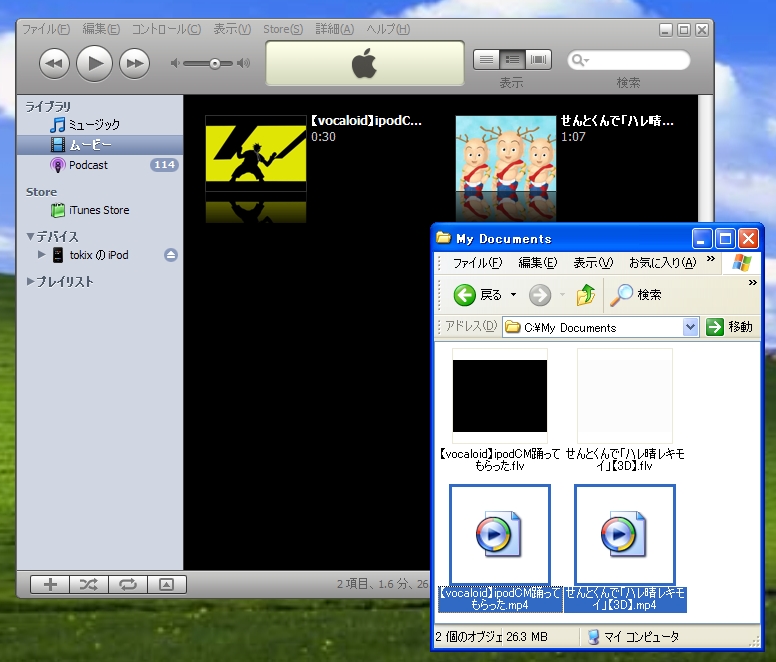Image resolution: width=776 pixels, height=662 pixels.
Task: Open iTunes 詳細(A) menu
Action: (335, 29)
